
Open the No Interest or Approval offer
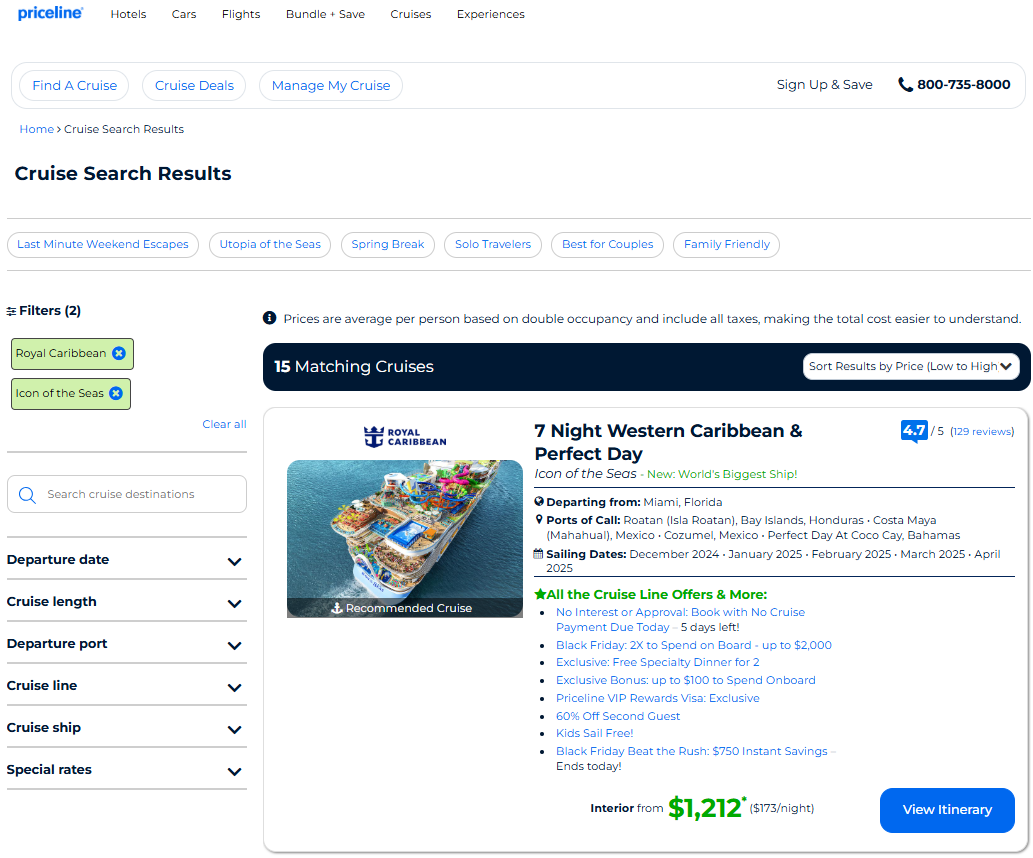[680, 620]
